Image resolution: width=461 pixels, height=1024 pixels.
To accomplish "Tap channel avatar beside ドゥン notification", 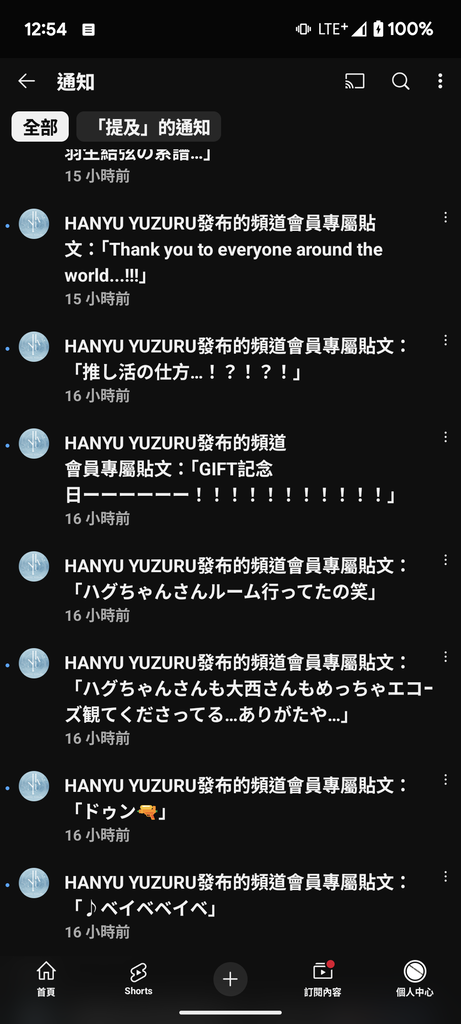I will pos(34,786).
